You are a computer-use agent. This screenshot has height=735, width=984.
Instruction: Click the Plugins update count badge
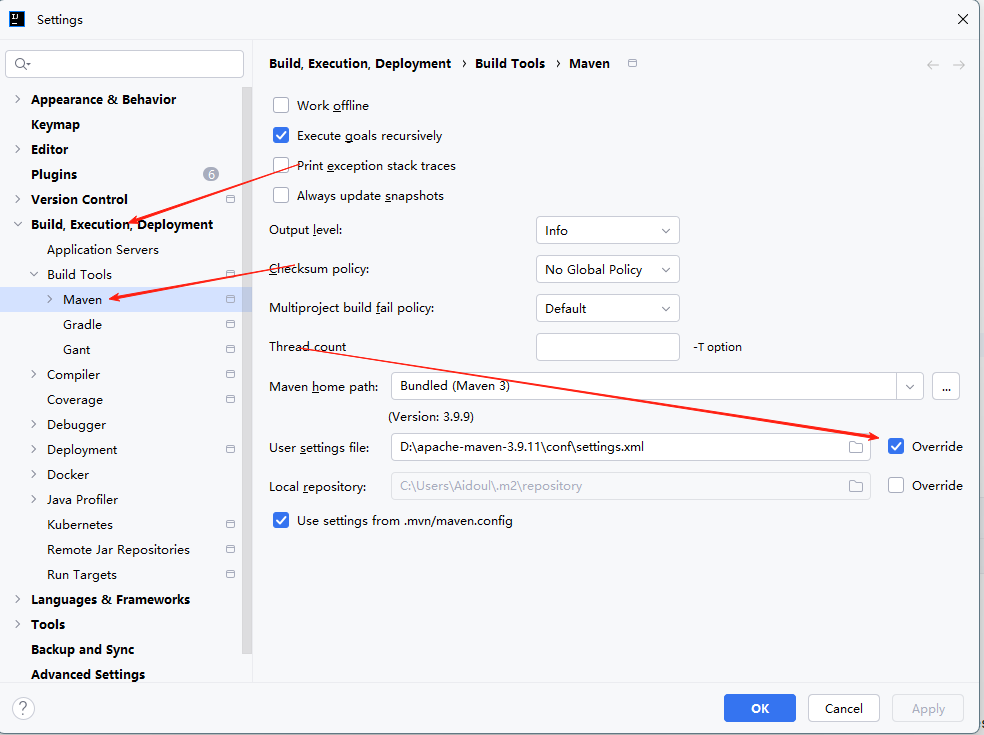click(211, 174)
